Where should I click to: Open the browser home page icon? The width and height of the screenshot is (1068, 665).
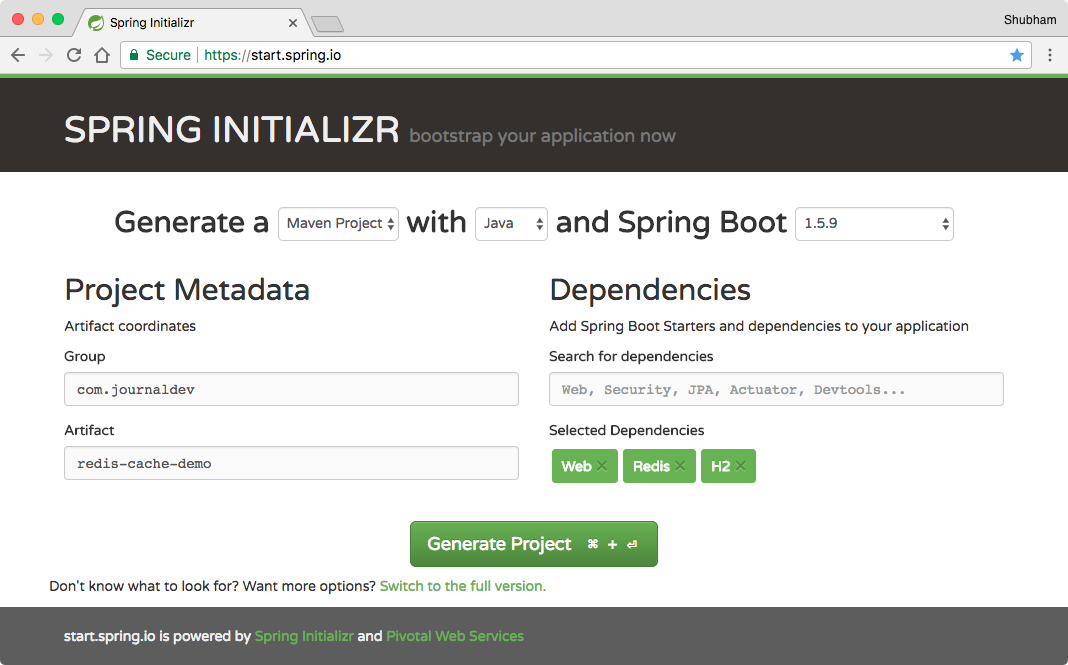tap(102, 55)
